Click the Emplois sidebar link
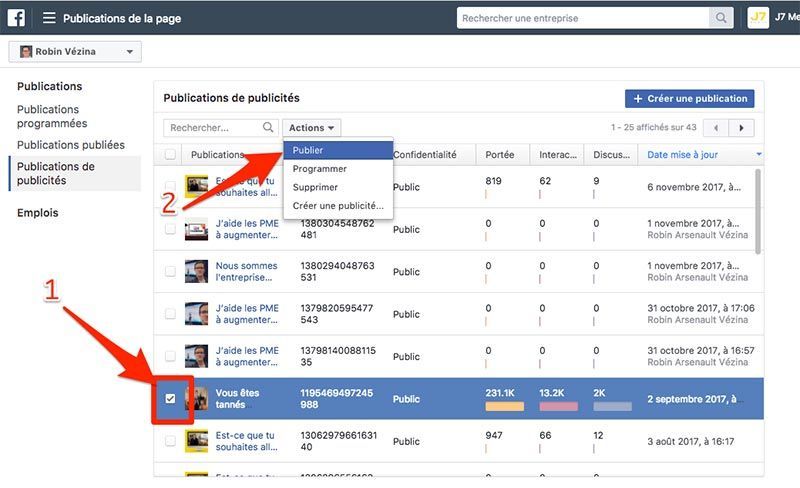This screenshot has width=800, height=488. (38, 213)
